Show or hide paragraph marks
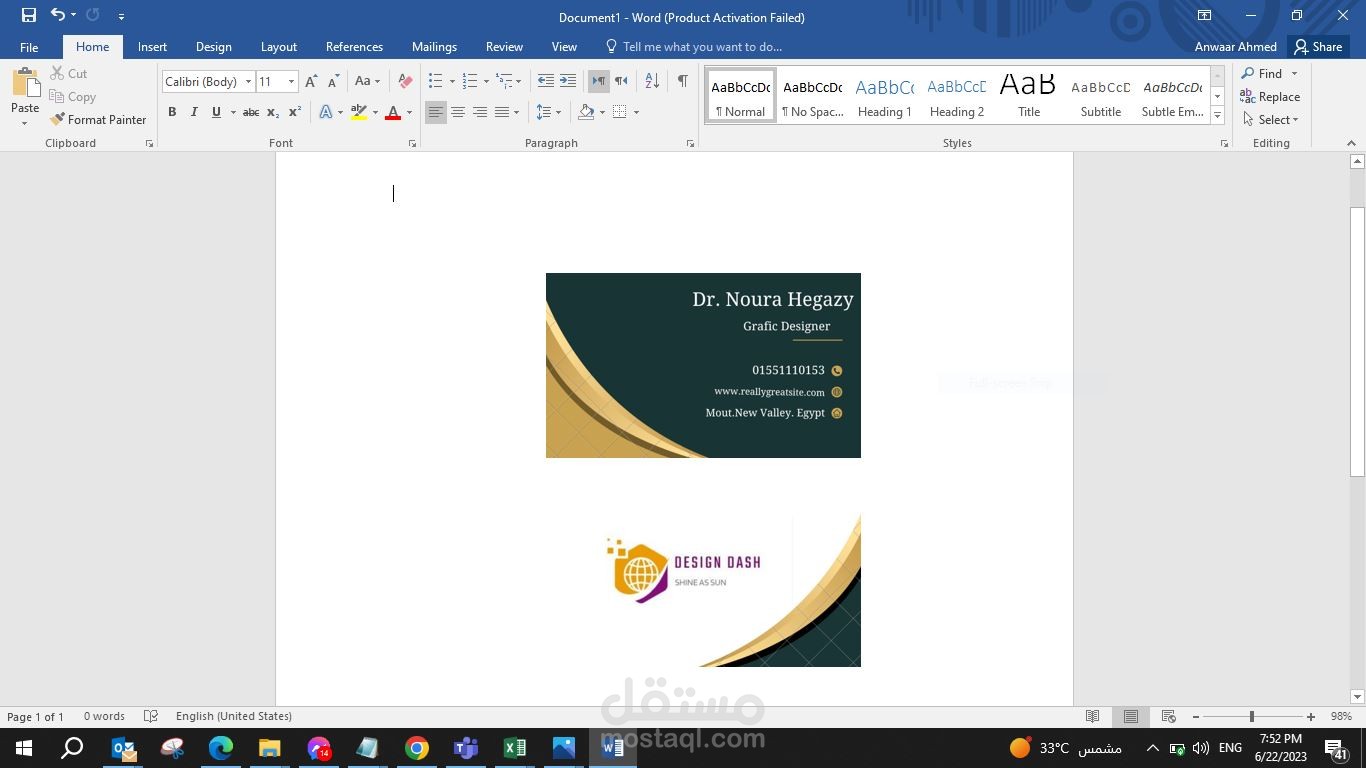The height and width of the screenshot is (768, 1366). pos(682,81)
